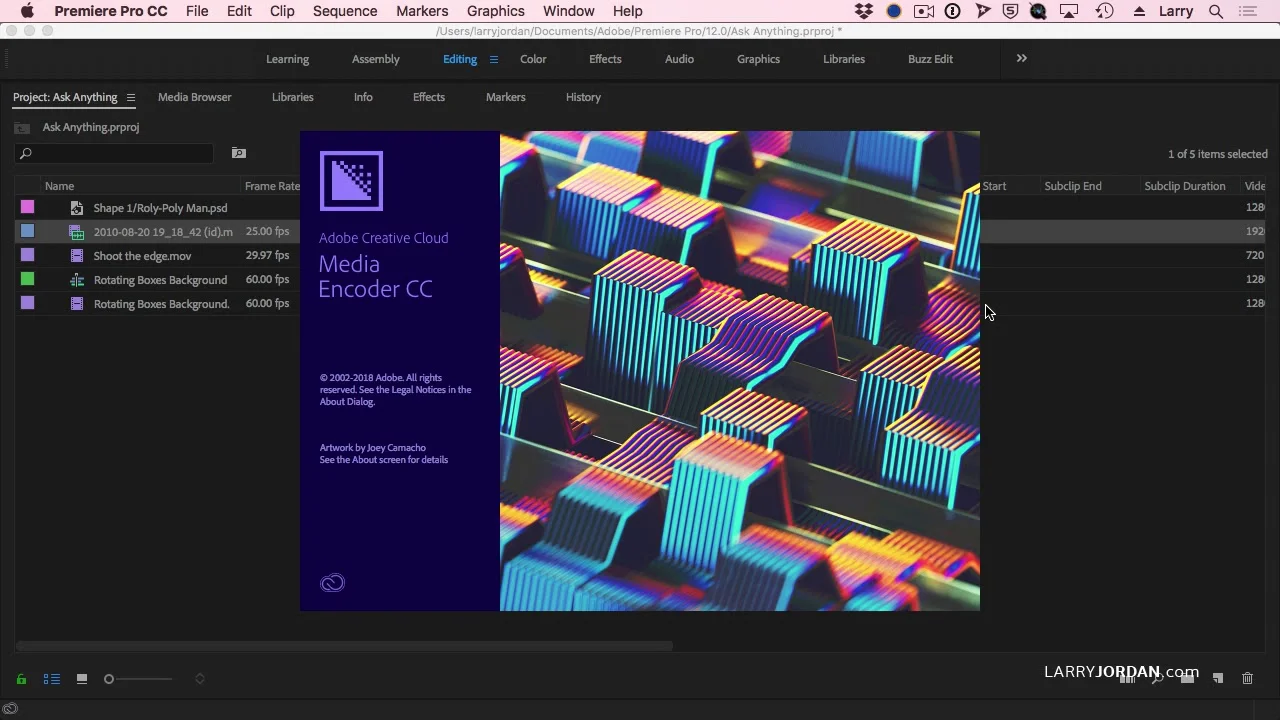Switch project panel to List View
Image resolution: width=1280 pixels, height=720 pixels.
point(51,679)
